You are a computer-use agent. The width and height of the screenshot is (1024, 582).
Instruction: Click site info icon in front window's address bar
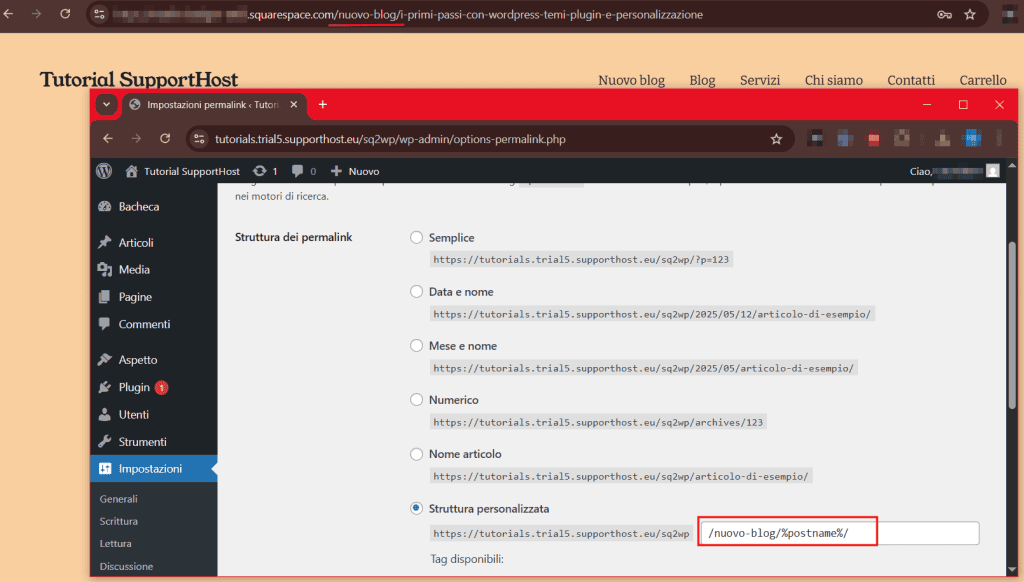[200, 139]
